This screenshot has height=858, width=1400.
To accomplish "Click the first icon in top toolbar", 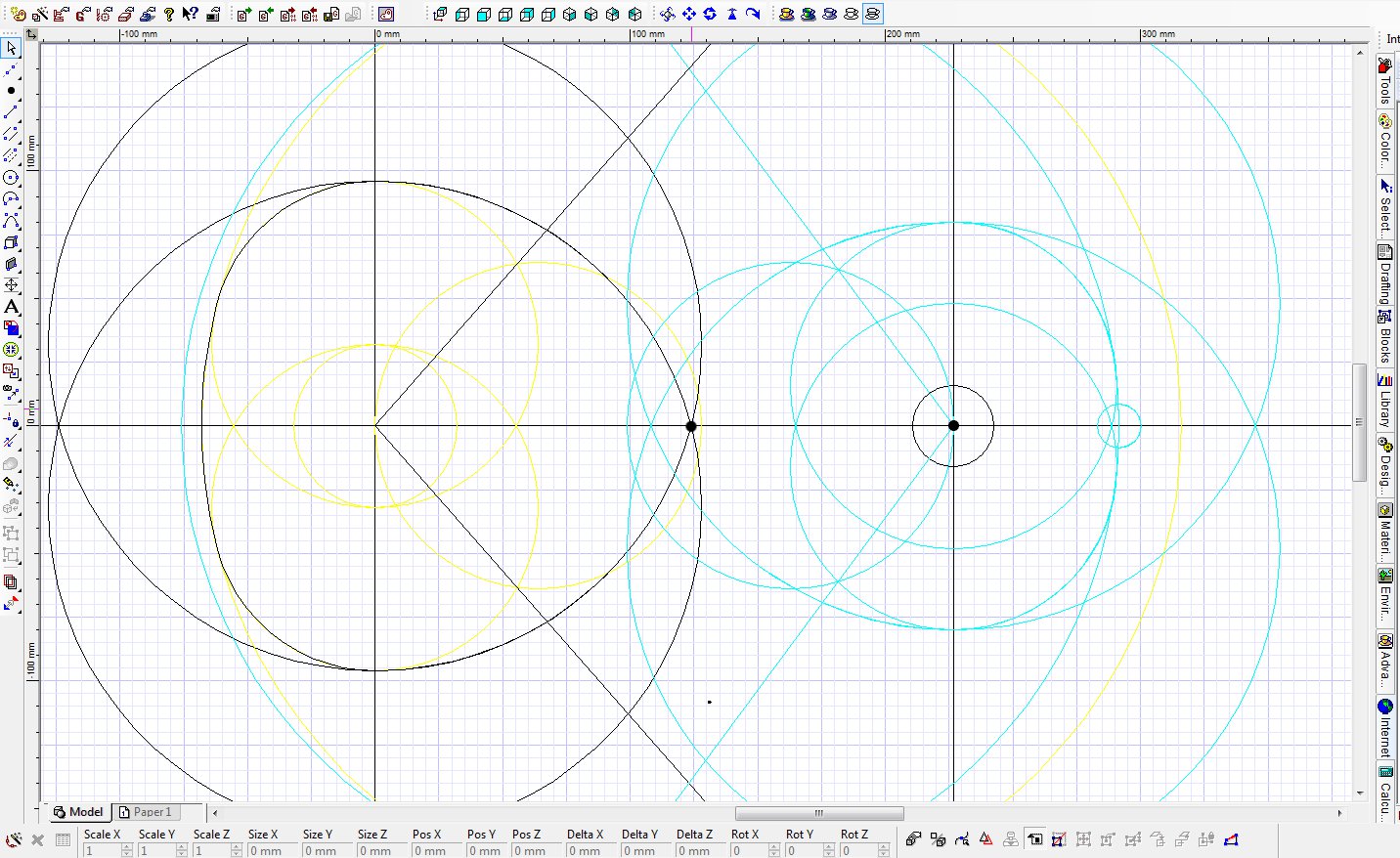I will click(19, 14).
